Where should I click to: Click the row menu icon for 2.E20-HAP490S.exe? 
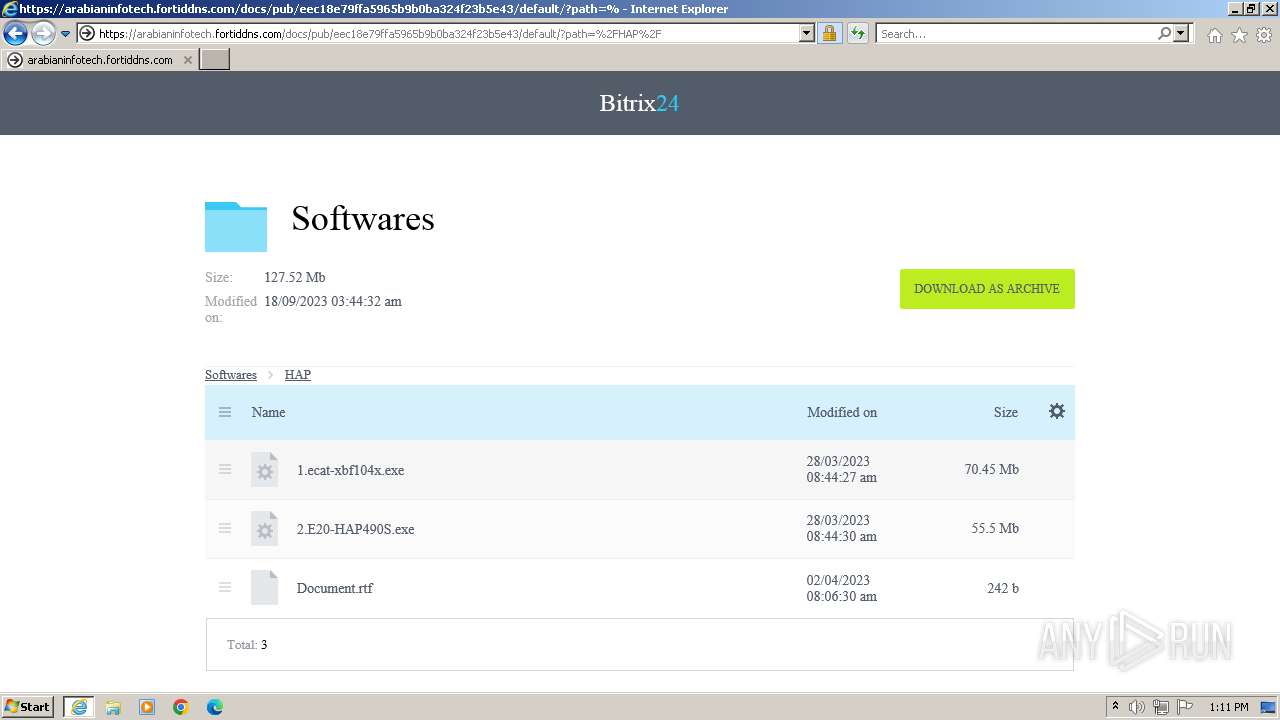pyautogui.click(x=225, y=528)
